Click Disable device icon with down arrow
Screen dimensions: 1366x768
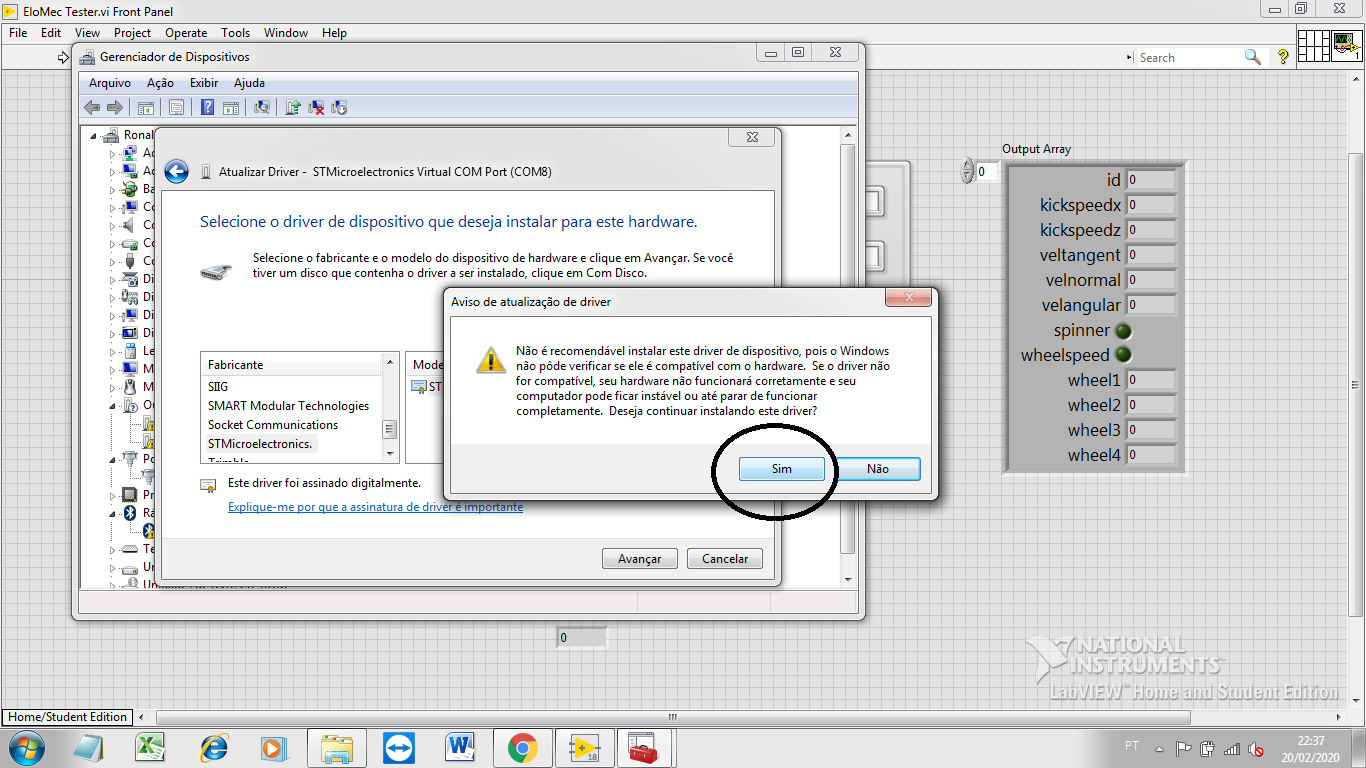[x=339, y=108]
